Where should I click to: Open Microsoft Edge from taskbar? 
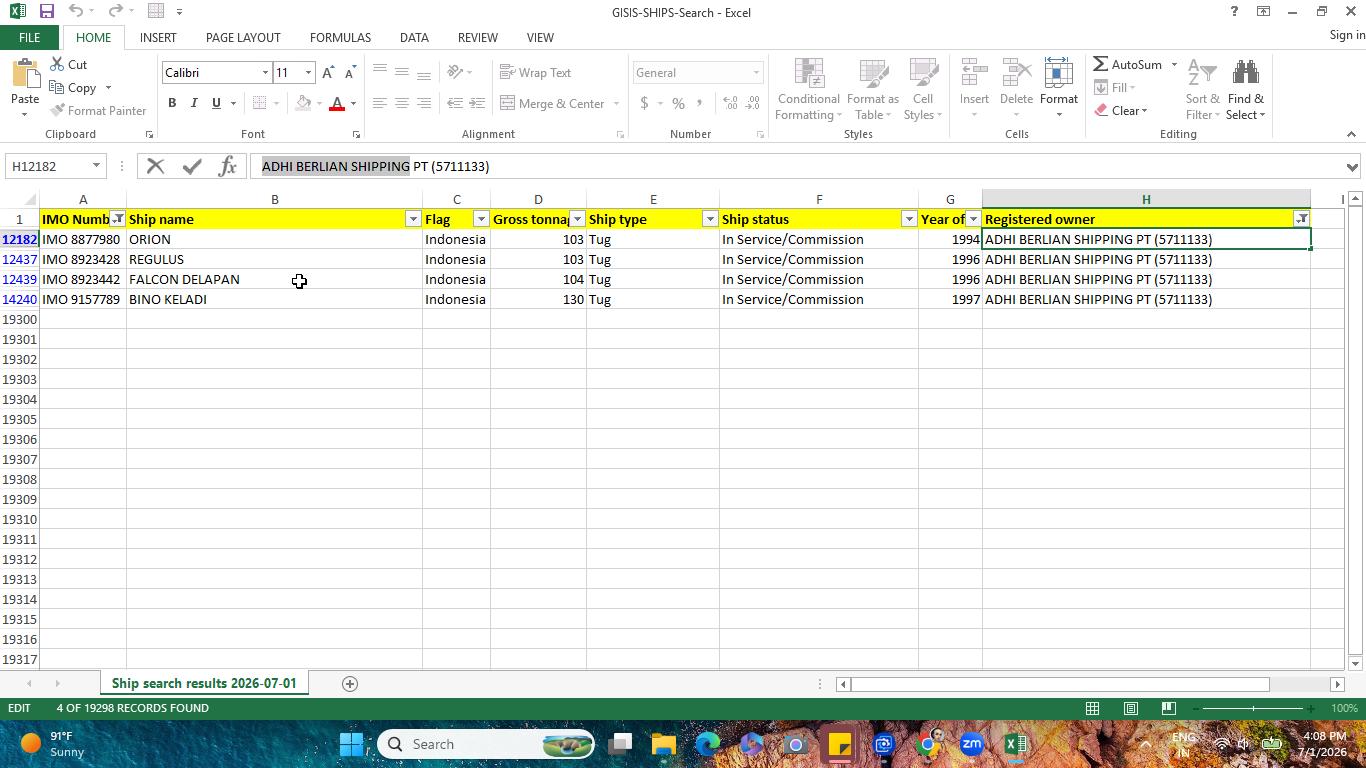point(708,744)
